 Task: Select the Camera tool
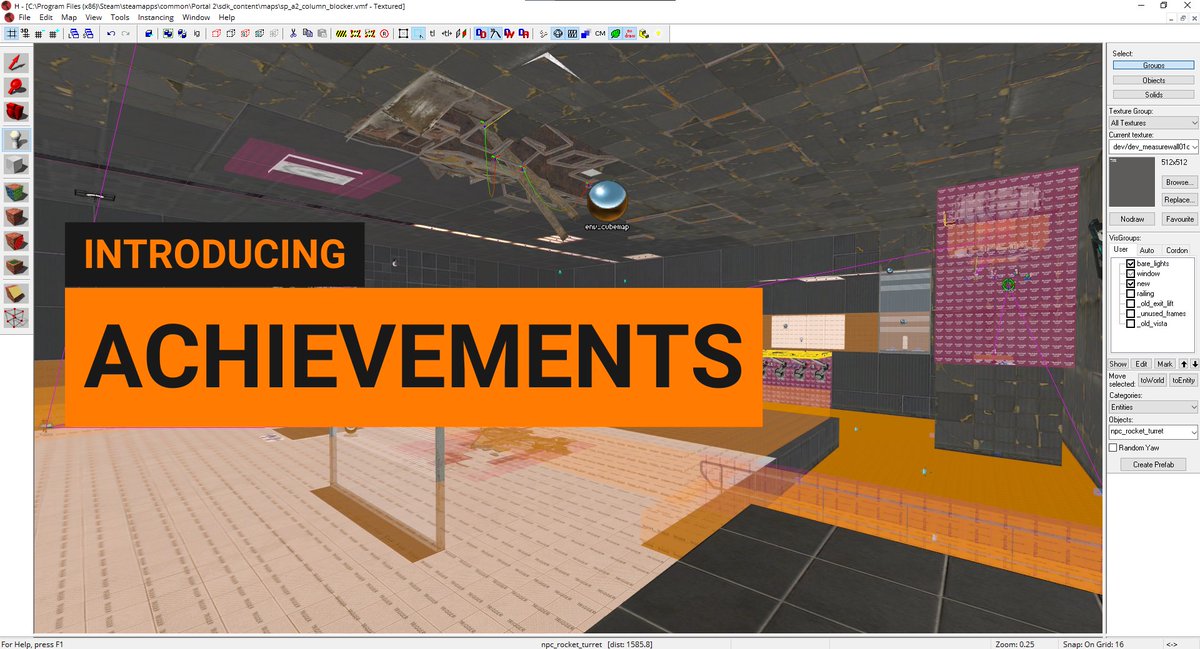coord(14,112)
